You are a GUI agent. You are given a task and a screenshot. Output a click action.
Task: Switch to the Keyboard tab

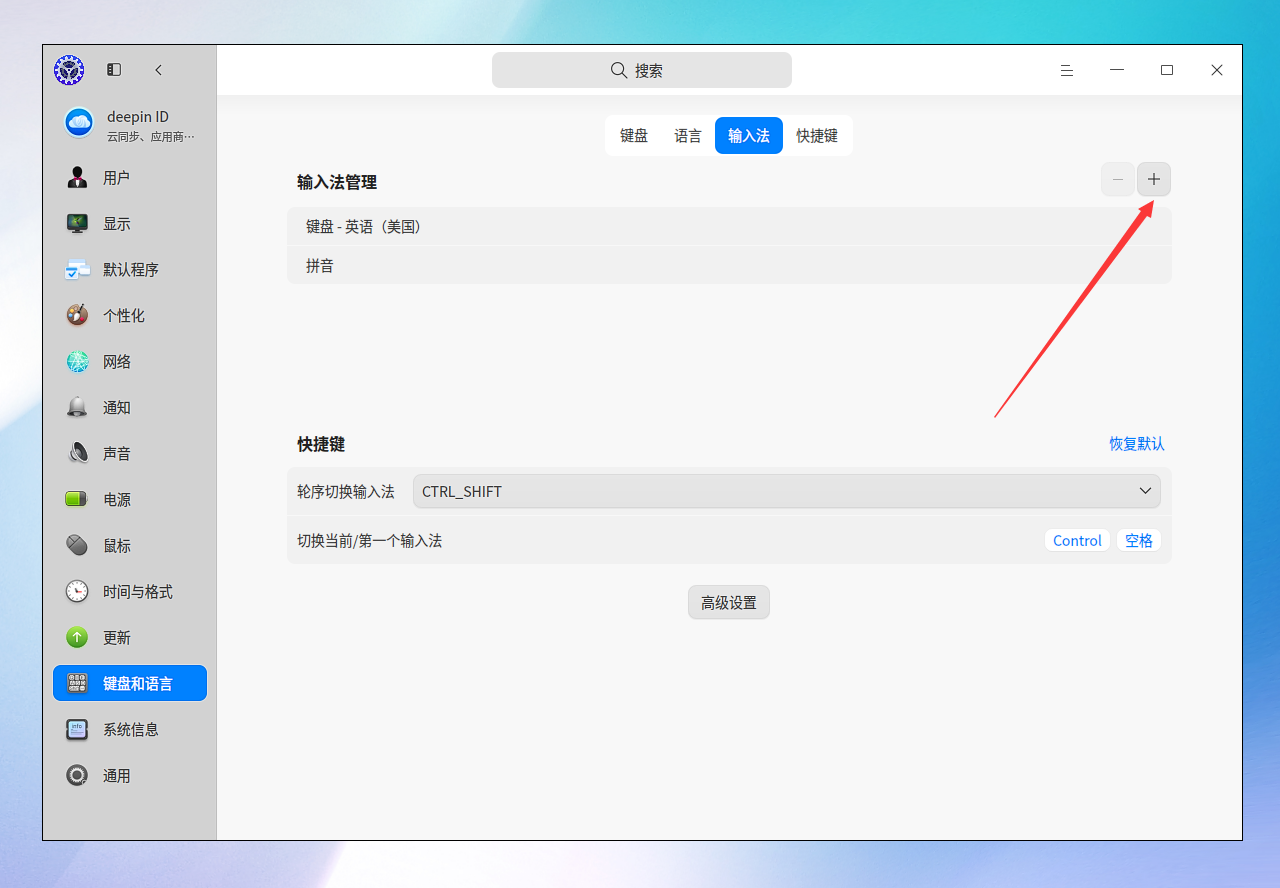634,136
